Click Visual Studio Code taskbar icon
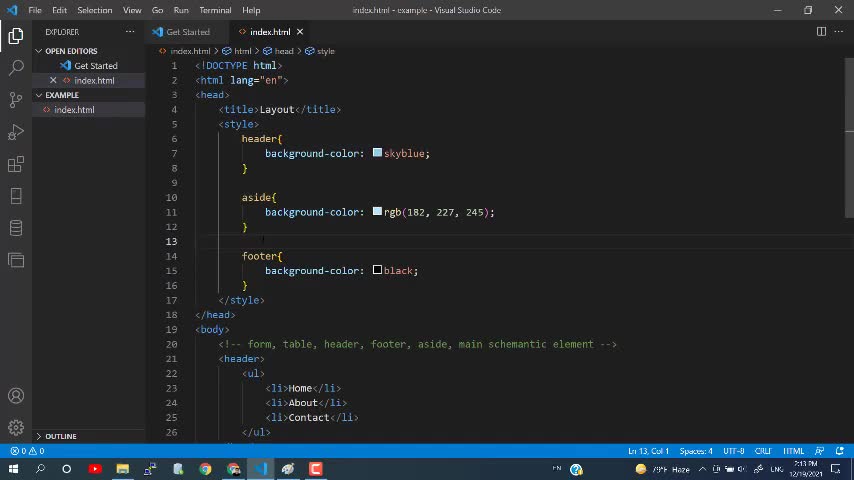 click(261, 469)
